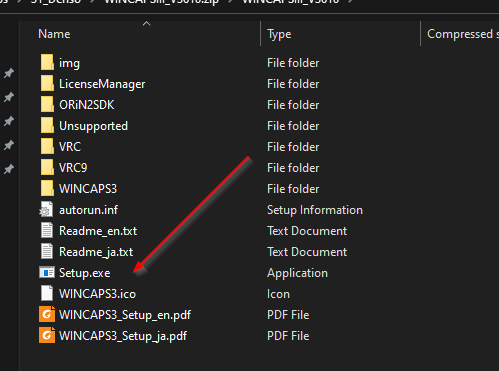Click the File folder type of img

[293, 63]
